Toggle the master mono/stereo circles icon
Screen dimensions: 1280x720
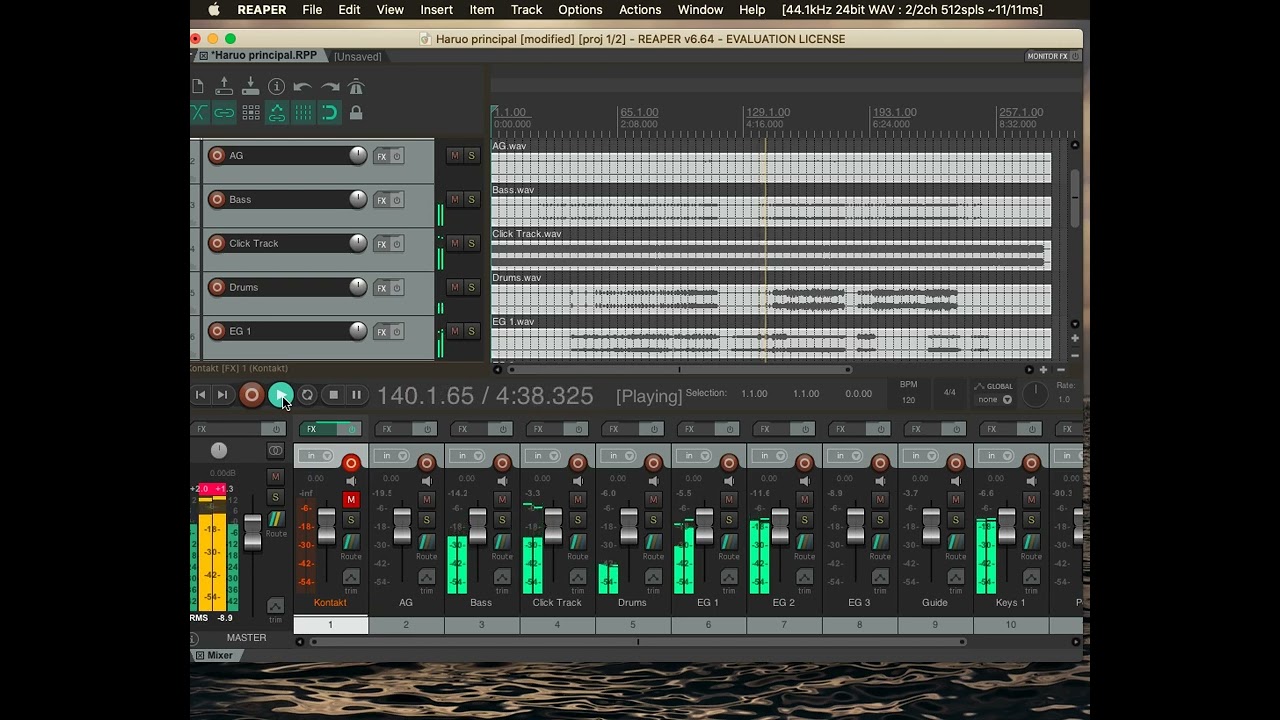275,451
